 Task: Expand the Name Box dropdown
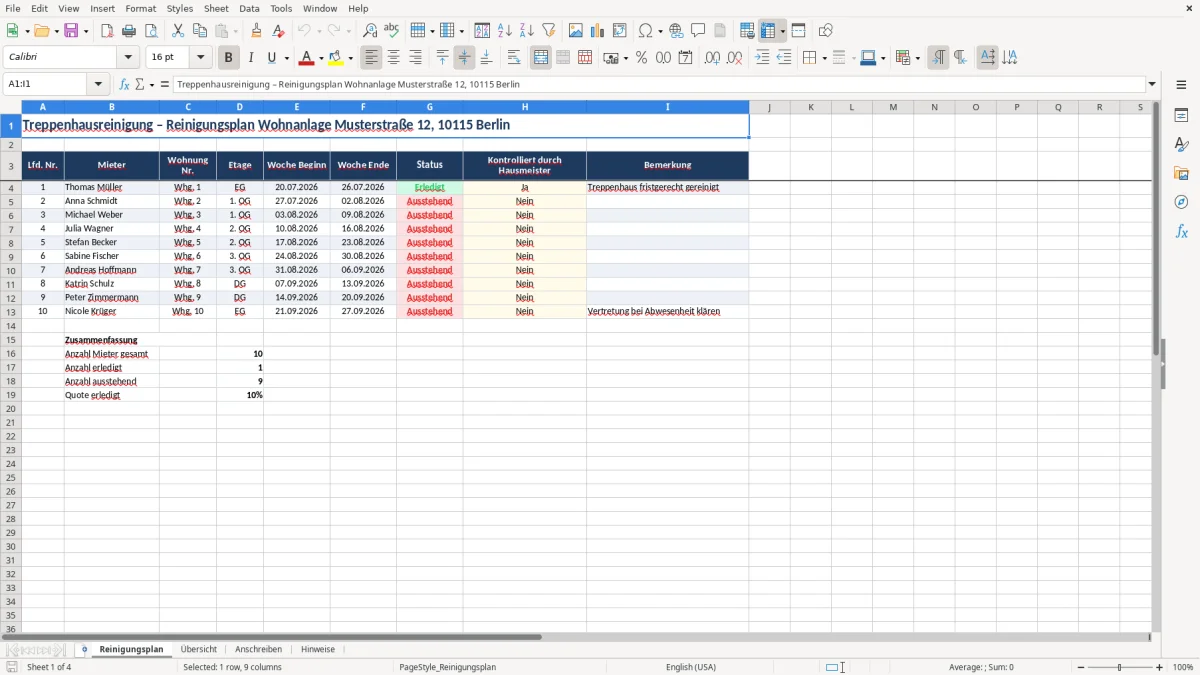click(x=98, y=85)
